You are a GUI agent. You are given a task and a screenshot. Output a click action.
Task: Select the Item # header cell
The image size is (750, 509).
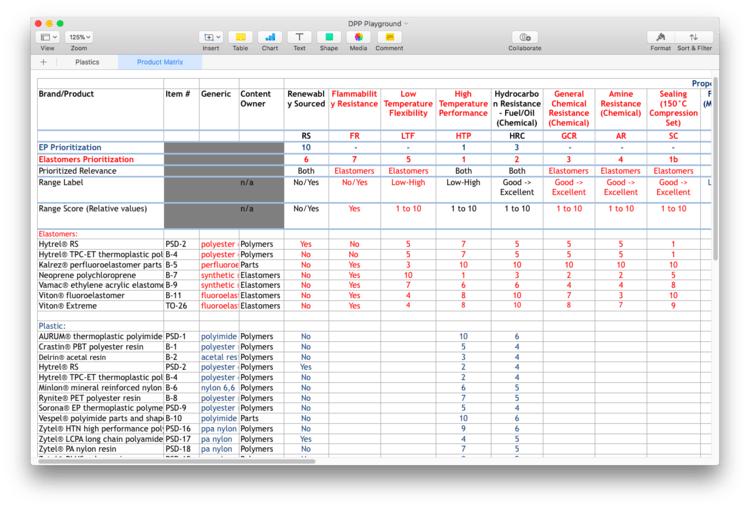(181, 109)
